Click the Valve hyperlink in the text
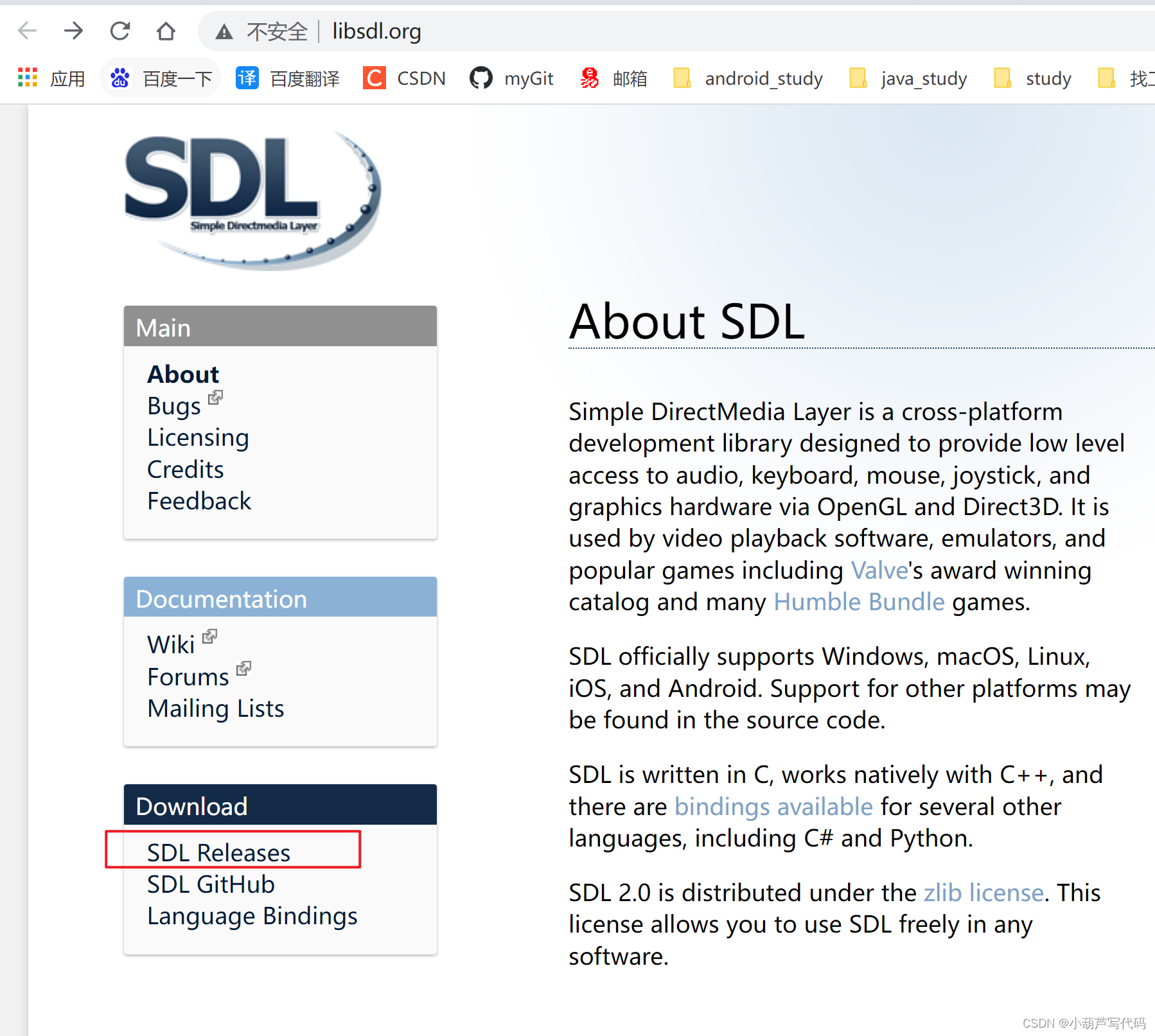Image resolution: width=1155 pixels, height=1036 pixels. point(878,570)
